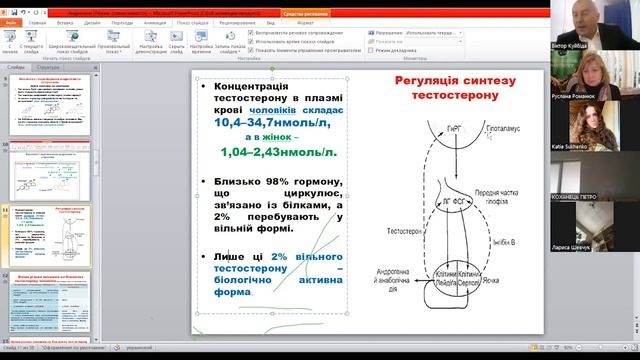Click the rotation handle of the text box
The height and width of the screenshot is (360, 640).
(x=272, y=69)
